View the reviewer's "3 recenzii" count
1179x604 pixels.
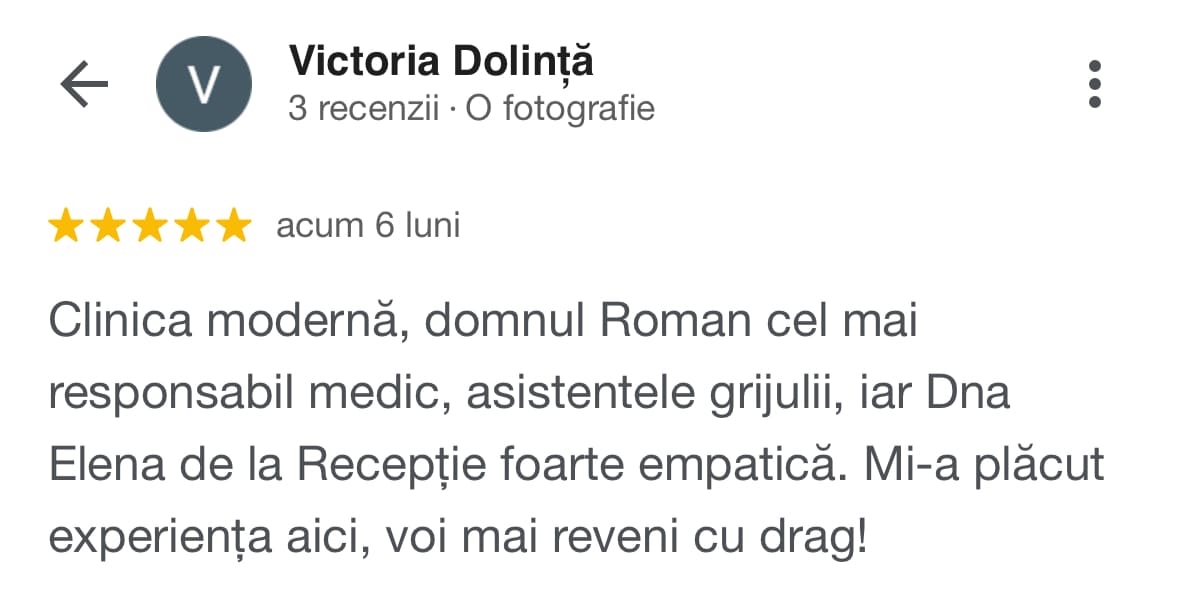pos(363,108)
